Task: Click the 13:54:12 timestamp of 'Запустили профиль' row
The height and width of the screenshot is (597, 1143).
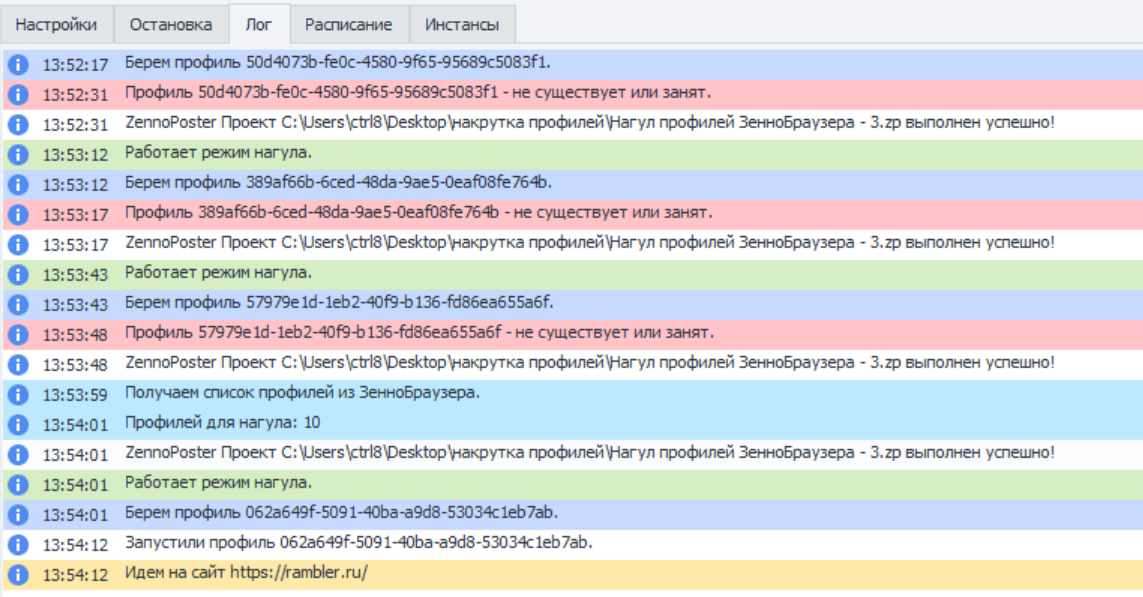Action: coord(75,543)
